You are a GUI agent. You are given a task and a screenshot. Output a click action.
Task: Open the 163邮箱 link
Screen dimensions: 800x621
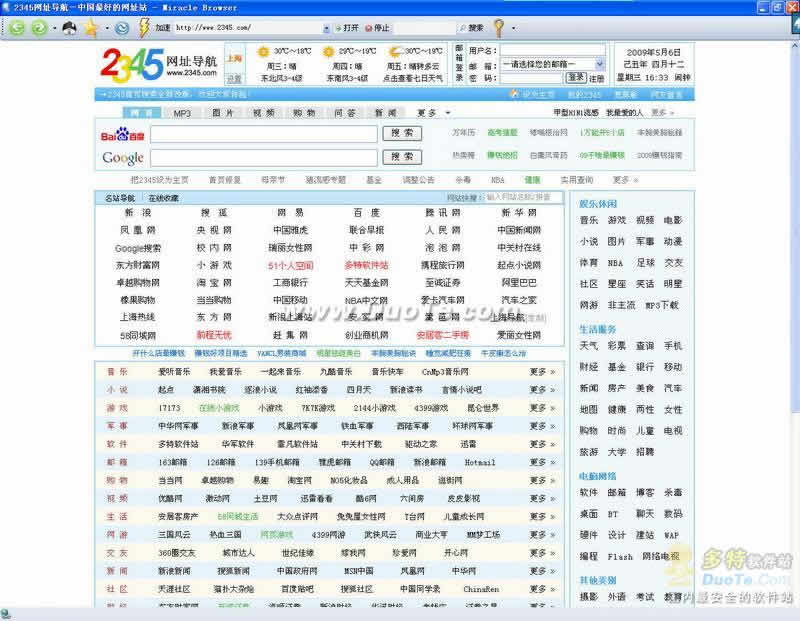click(172, 462)
